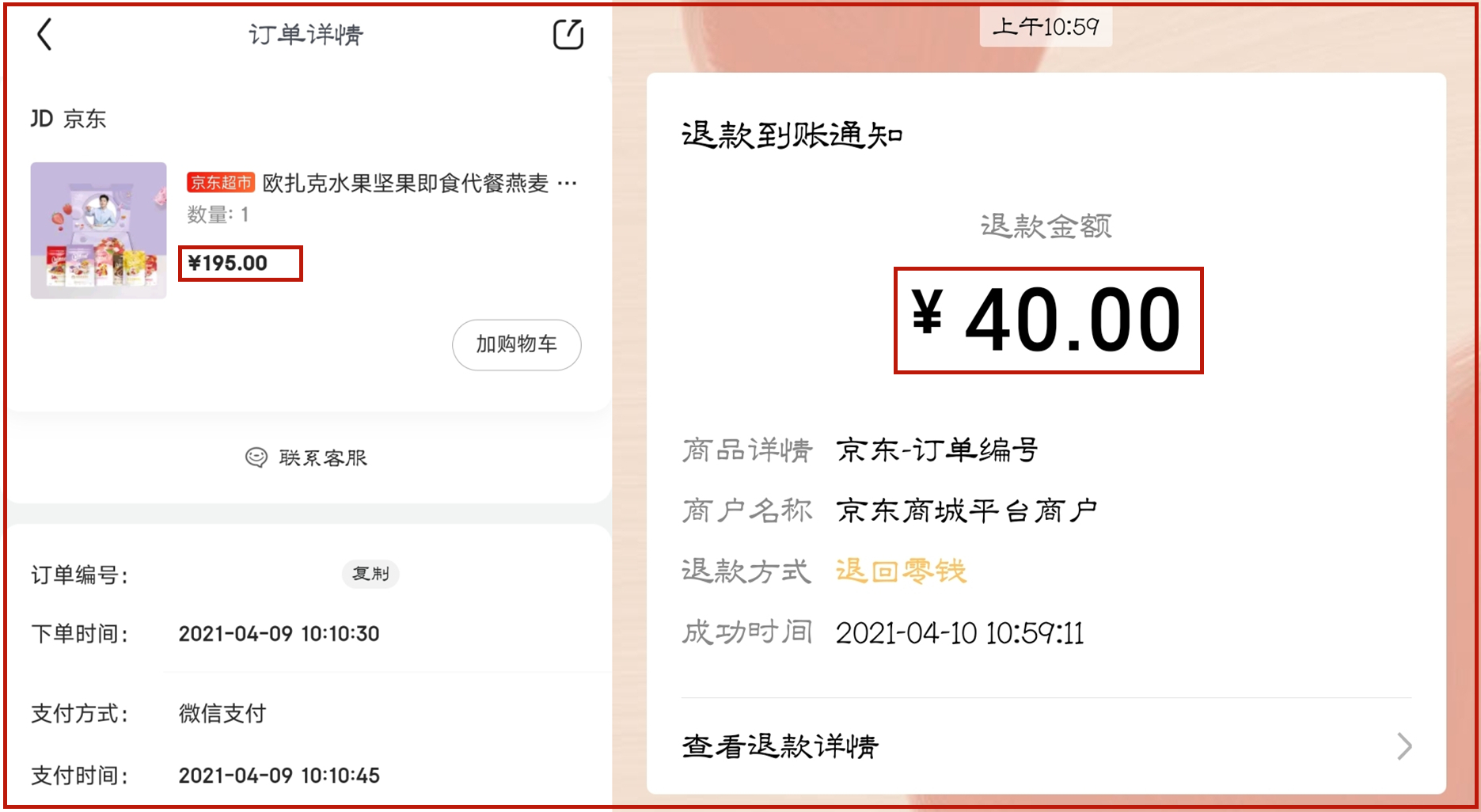
Task: Tap the 订单编号 label
Action: (x=79, y=575)
